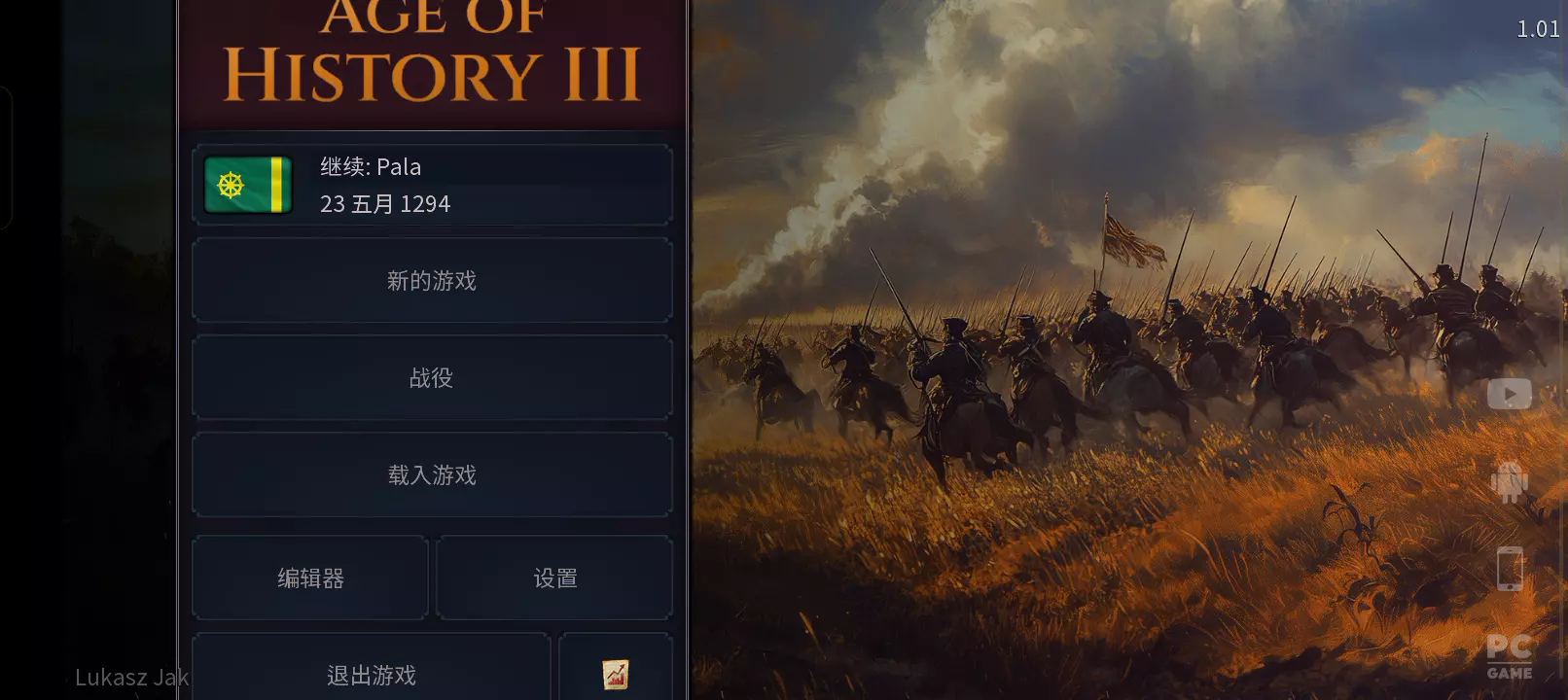Quit via the 退出游戏 button
The width and height of the screenshot is (1568, 700).
click(372, 673)
